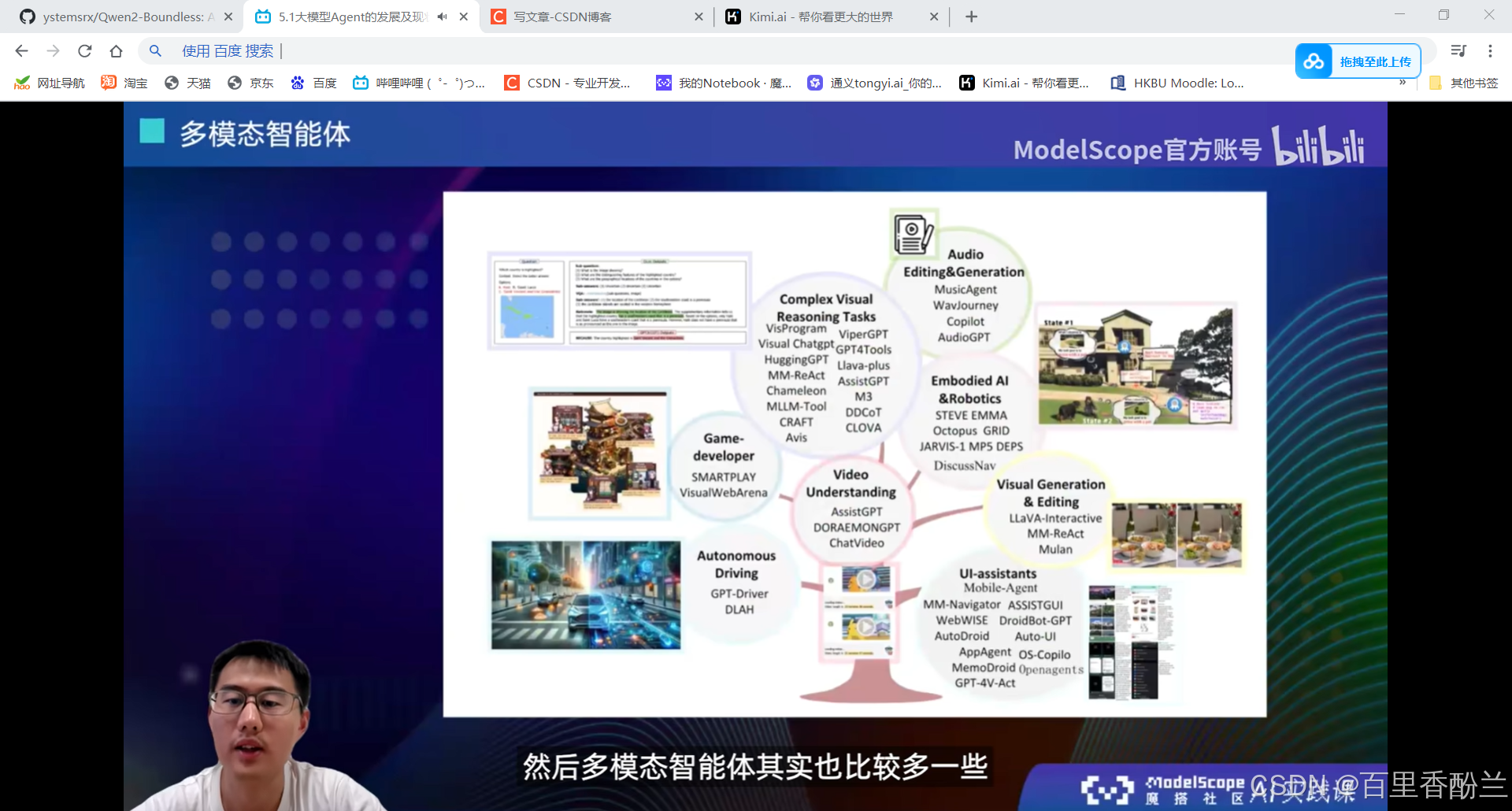This screenshot has width=1512, height=811.
Task: Open the 京东 bookmark
Action: (x=250, y=83)
